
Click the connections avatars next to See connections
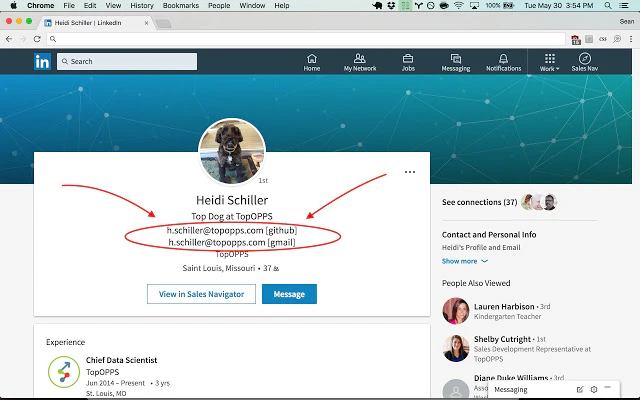[x=539, y=202]
